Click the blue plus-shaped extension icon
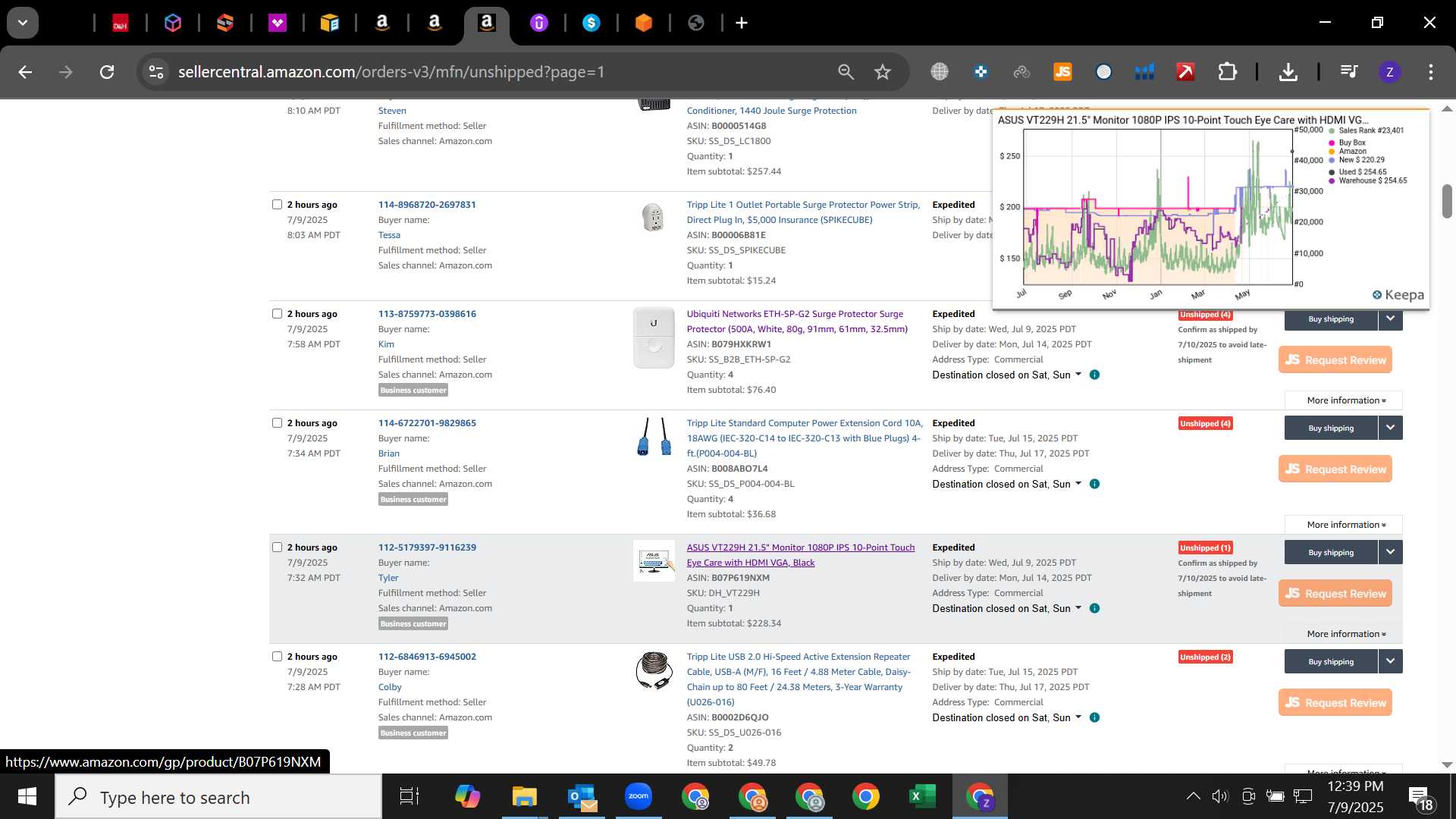Screen dimensions: 1456x819 [x=981, y=72]
